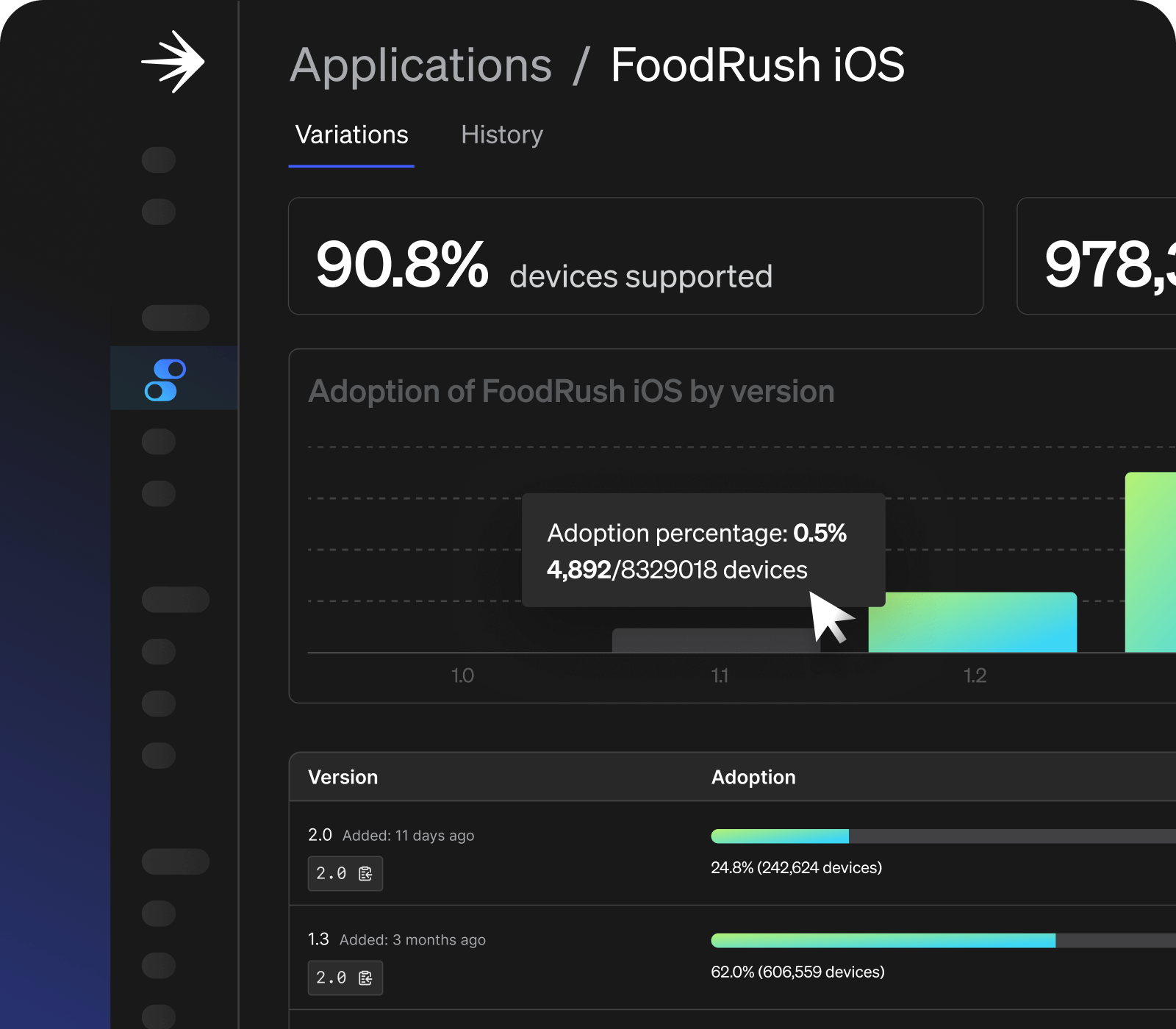Click the 1.1 axis label

click(x=720, y=675)
